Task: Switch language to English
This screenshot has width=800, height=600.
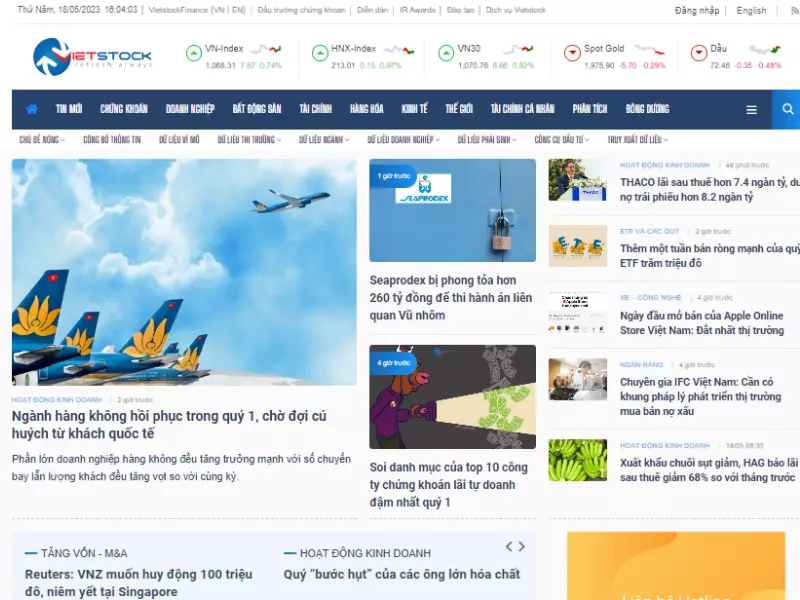Action: pos(751,10)
